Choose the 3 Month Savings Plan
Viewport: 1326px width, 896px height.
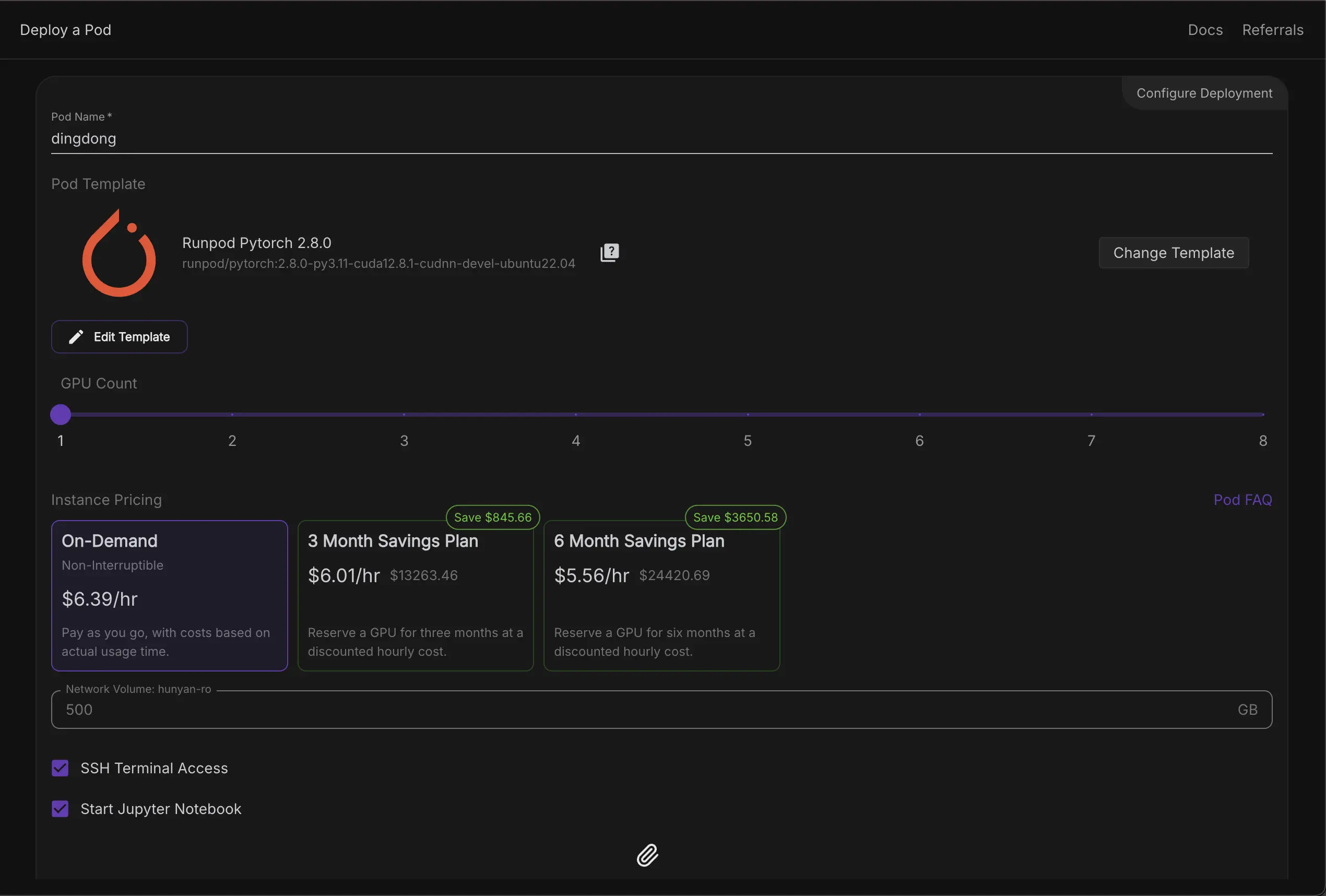pos(416,595)
